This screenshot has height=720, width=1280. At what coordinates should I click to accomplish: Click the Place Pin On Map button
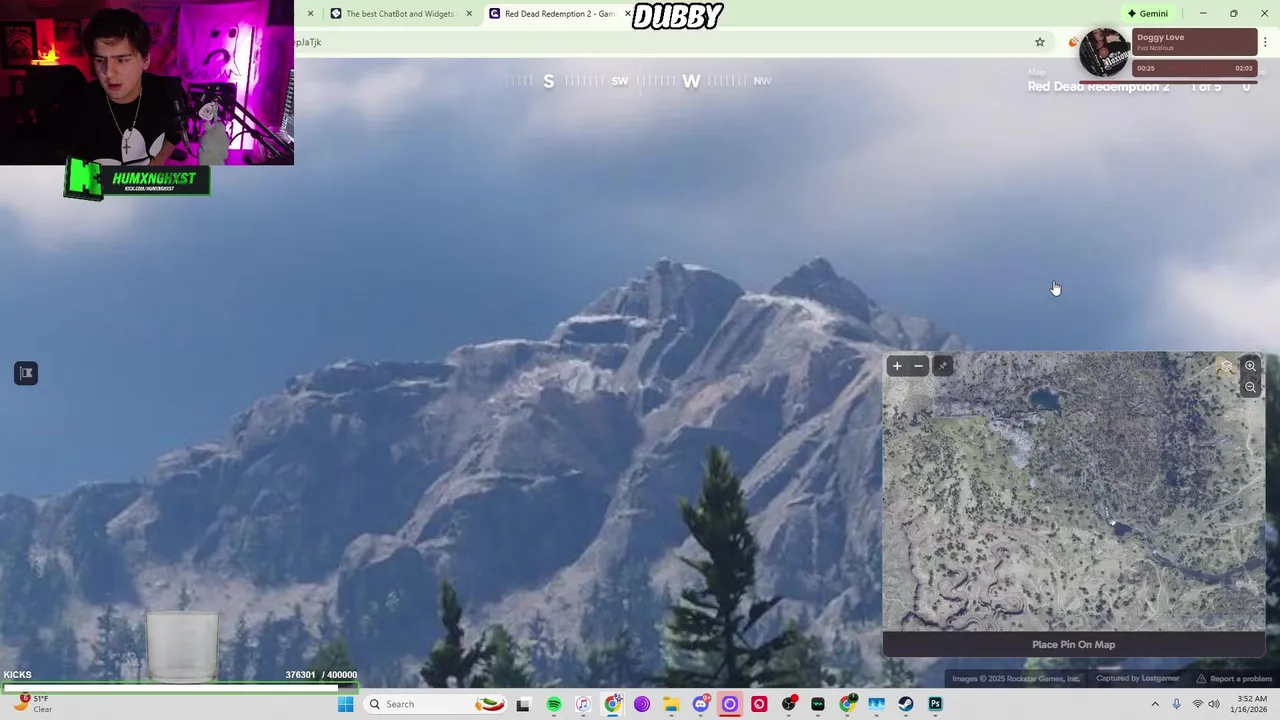1073,644
